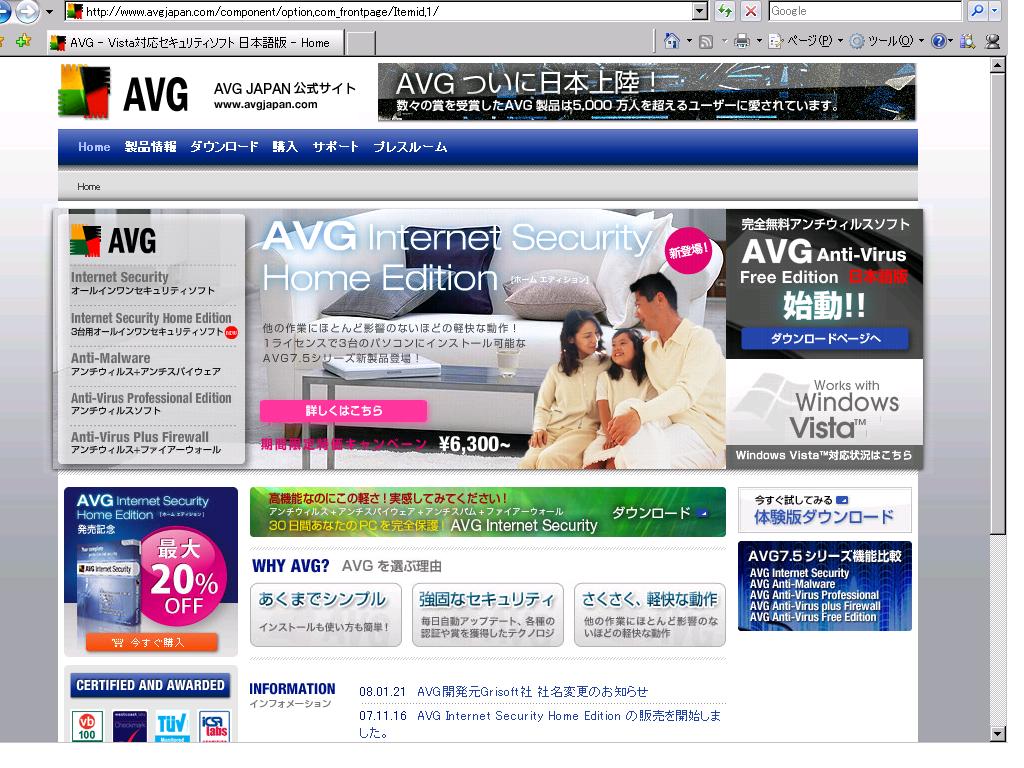Click the address bar URL field

click(x=379, y=11)
